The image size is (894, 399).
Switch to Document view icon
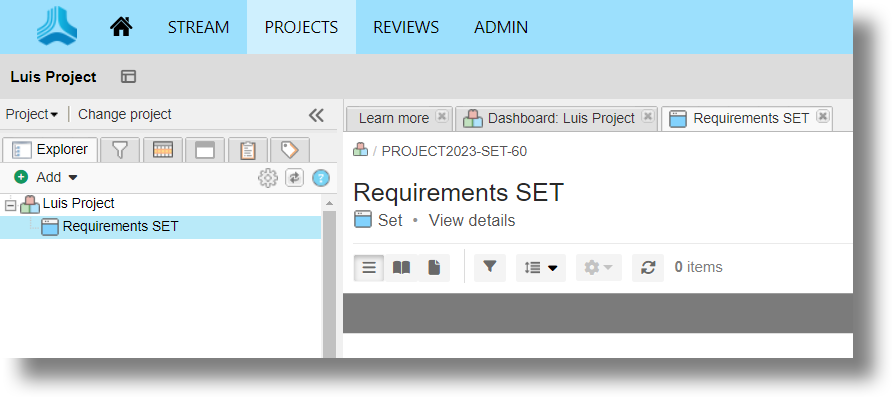[x=434, y=267]
